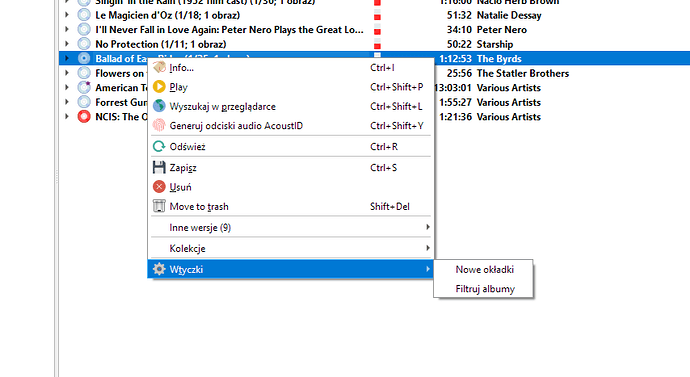Select Move to trash entry
The image size is (690, 377).
[291, 206]
